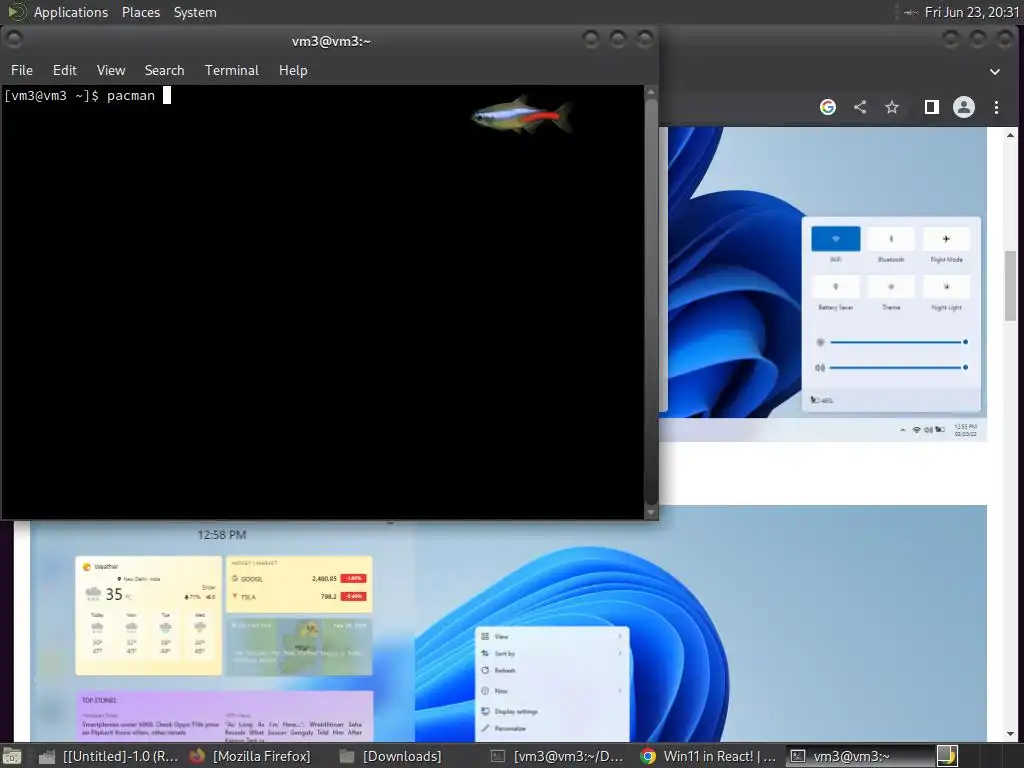Screen dimensions: 1024x768
Task: Click the workspace switcher on the bottom panel
Action: tap(947, 756)
